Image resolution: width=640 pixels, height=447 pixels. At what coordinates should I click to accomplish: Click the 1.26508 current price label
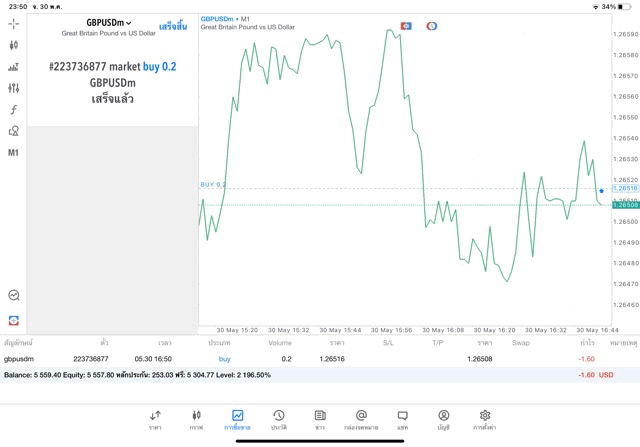coord(624,205)
